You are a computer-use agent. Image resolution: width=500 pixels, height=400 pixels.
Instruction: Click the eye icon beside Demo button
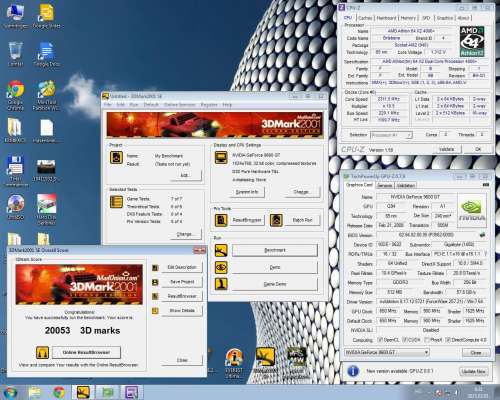point(221,267)
